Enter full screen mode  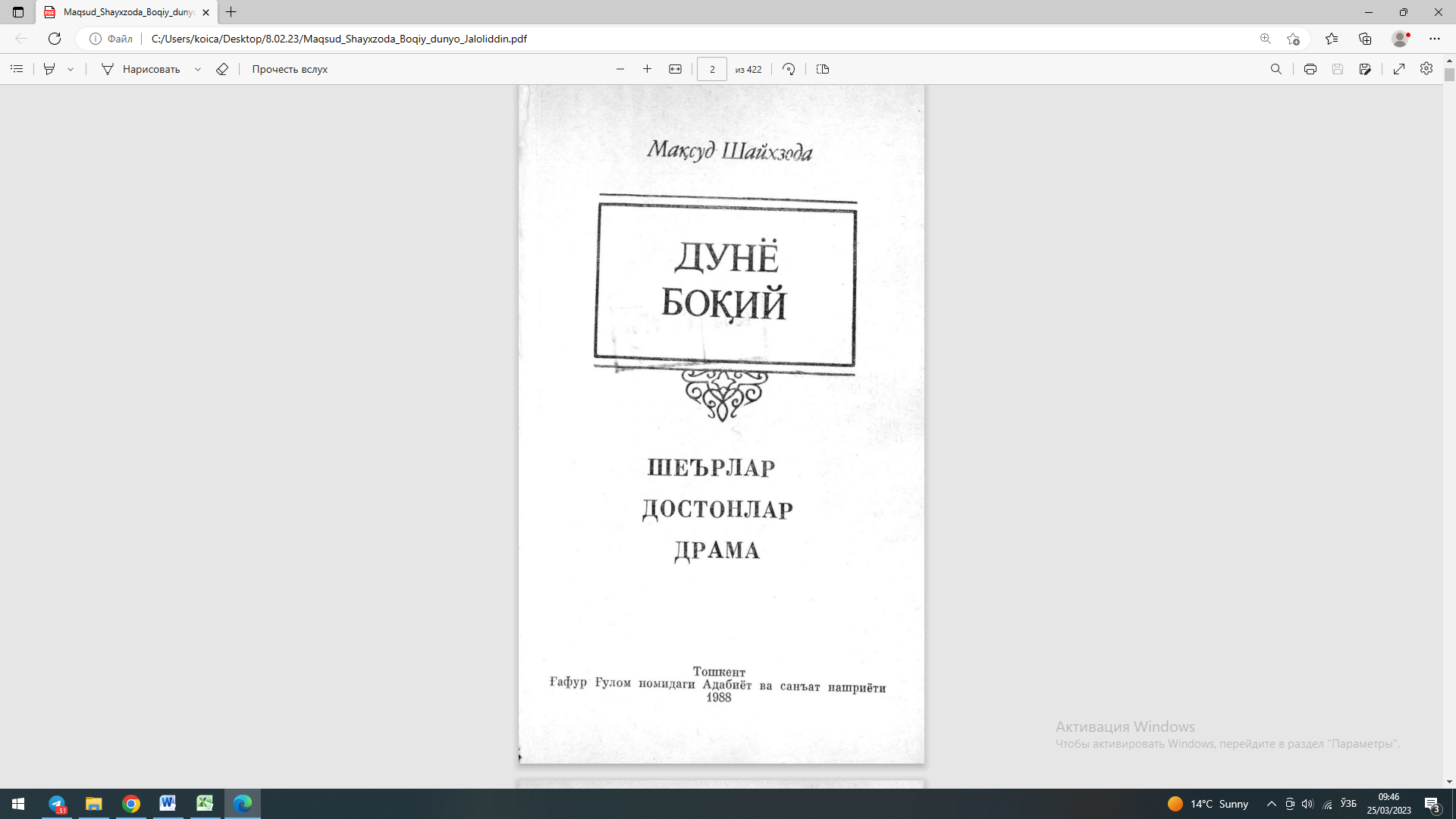(1399, 69)
